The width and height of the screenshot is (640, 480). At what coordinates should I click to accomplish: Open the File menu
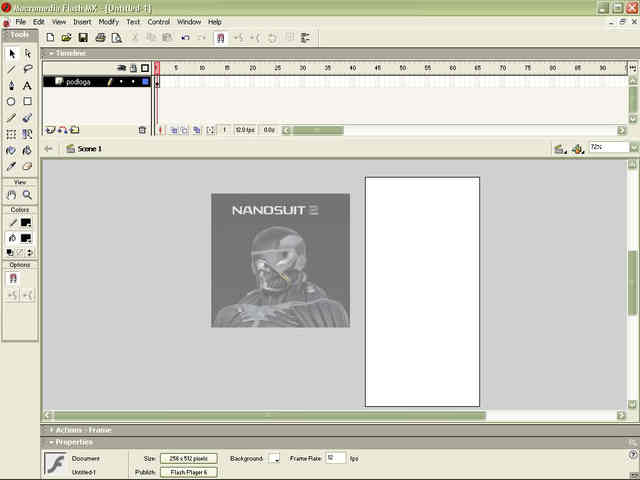(x=20, y=22)
